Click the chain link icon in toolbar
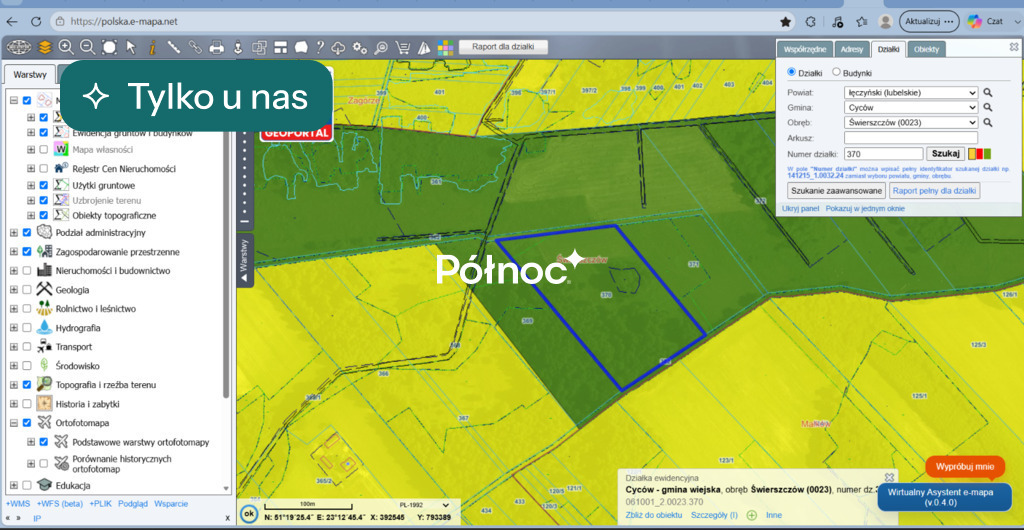1024x530 pixels. pyautogui.click(x=195, y=47)
